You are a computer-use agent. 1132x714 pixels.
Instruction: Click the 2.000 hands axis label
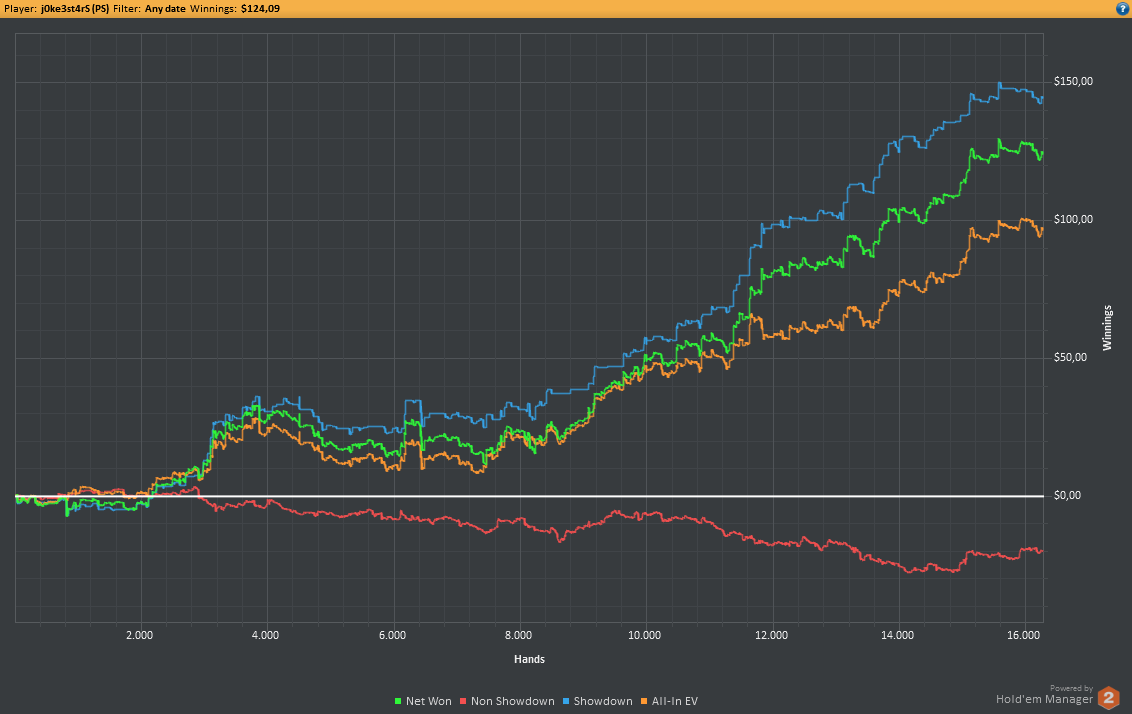point(139,635)
